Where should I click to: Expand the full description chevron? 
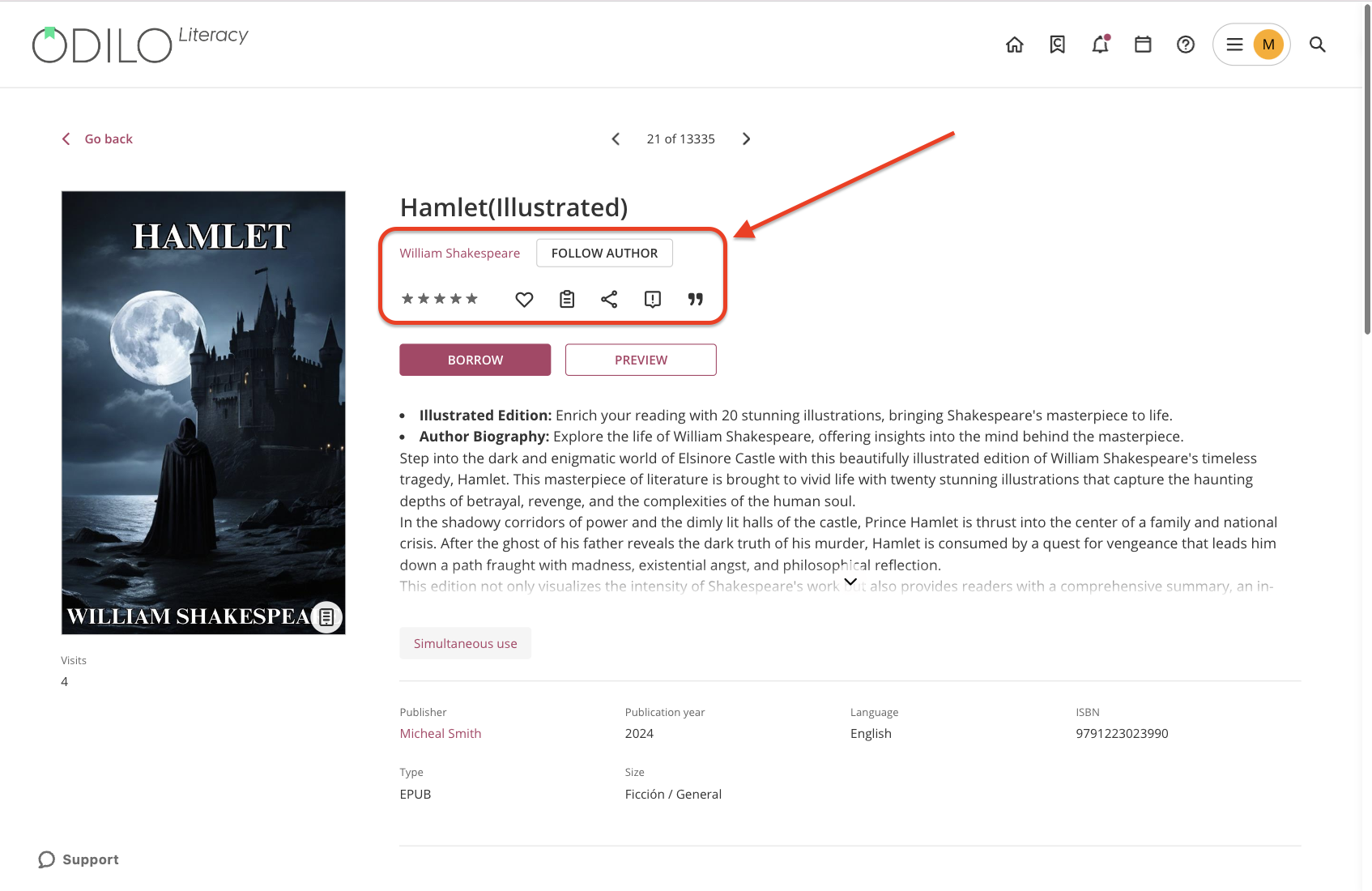tap(850, 582)
